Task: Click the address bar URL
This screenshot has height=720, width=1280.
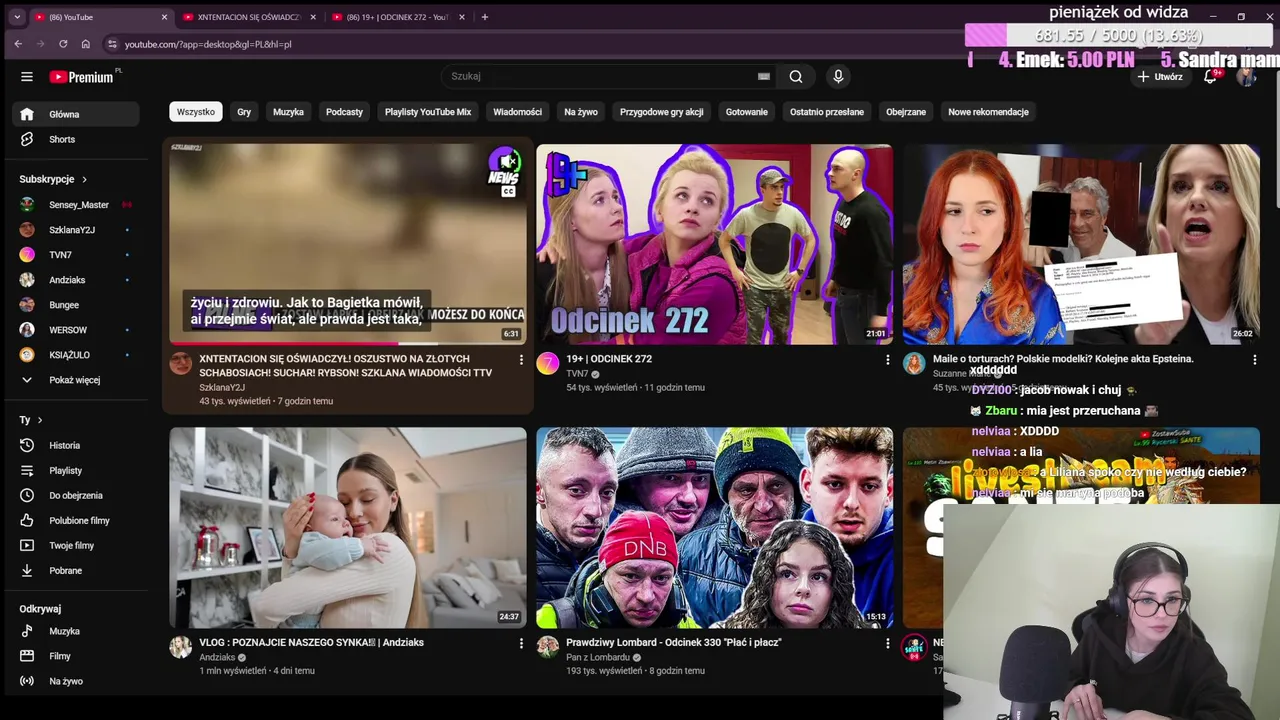Action: (208, 44)
